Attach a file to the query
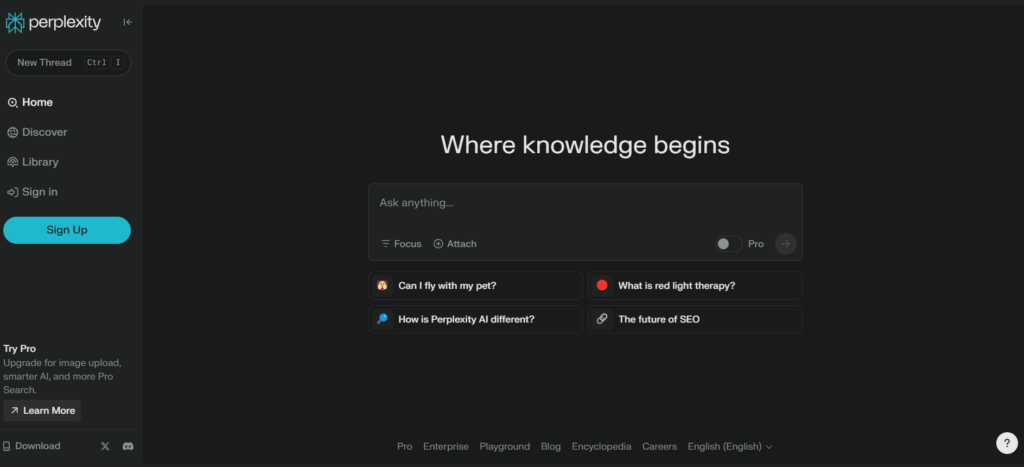This screenshot has height=467, width=1024. (455, 244)
